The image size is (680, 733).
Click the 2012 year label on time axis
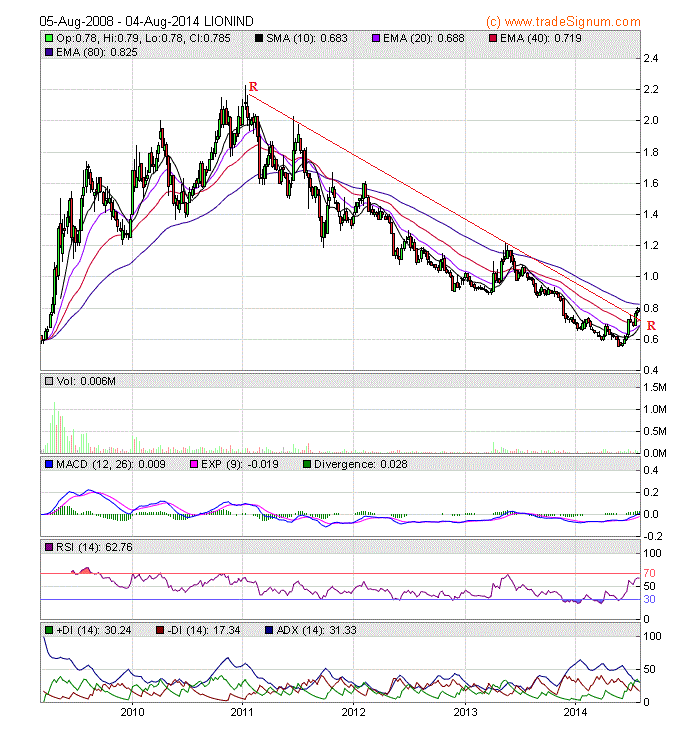tap(353, 712)
